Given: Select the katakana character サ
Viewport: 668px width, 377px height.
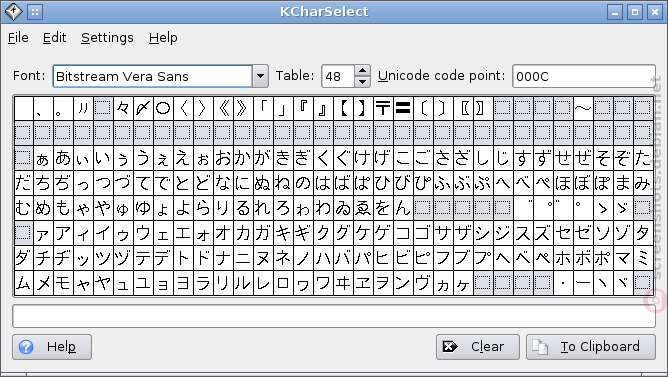Looking at the screenshot, I should [443, 233].
